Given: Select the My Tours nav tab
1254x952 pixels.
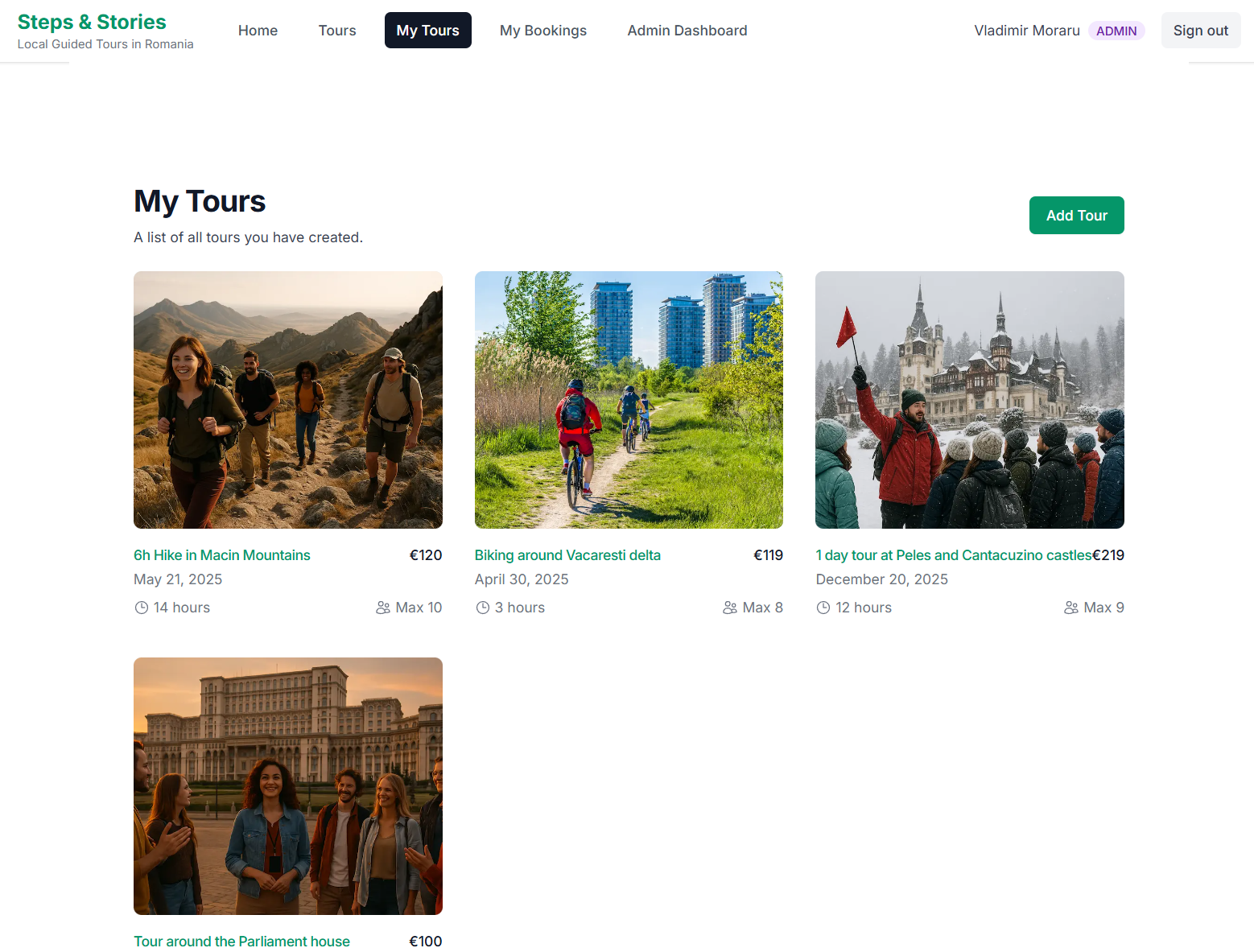Looking at the screenshot, I should click(x=428, y=31).
